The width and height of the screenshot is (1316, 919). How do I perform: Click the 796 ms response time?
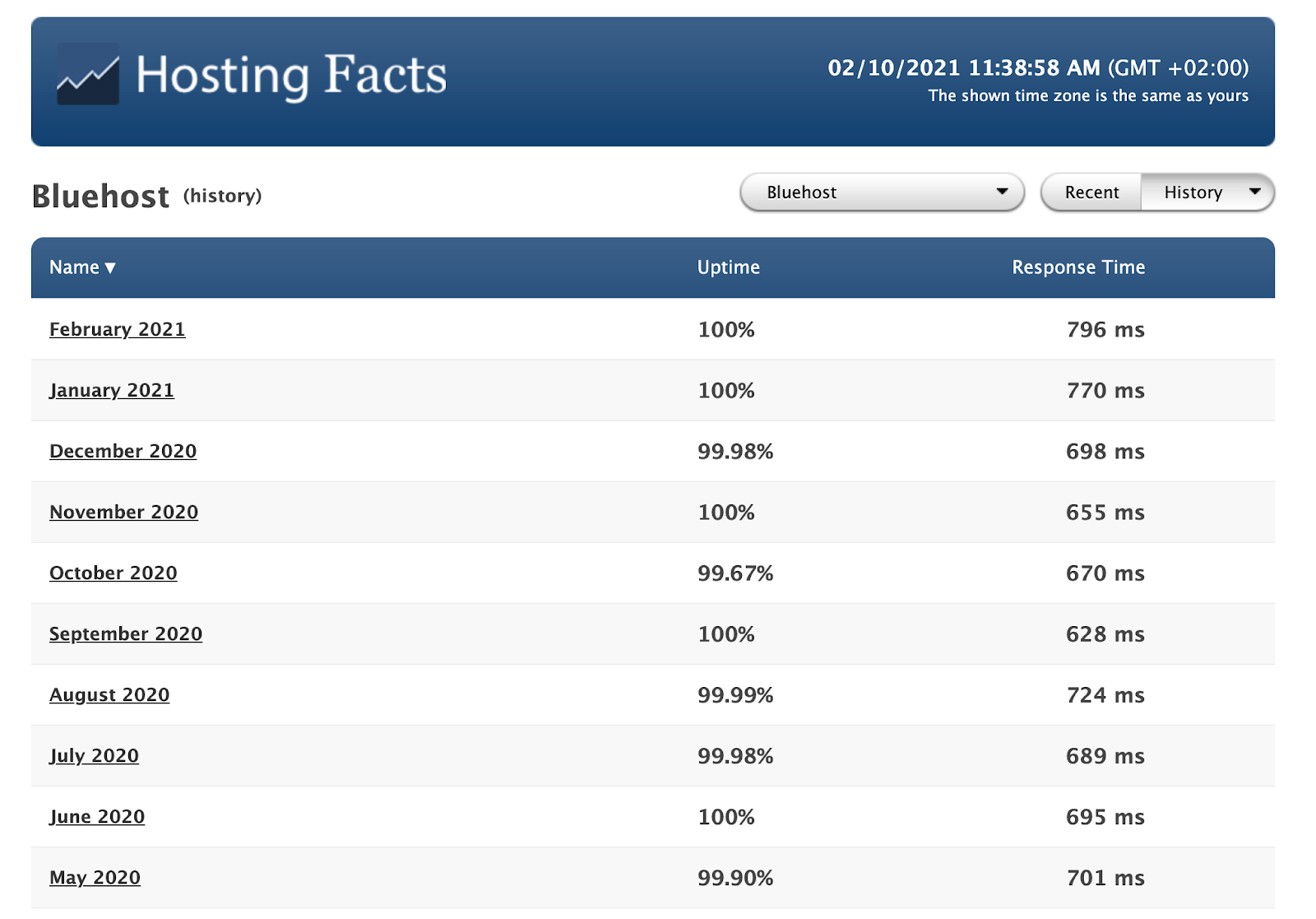tap(1105, 329)
